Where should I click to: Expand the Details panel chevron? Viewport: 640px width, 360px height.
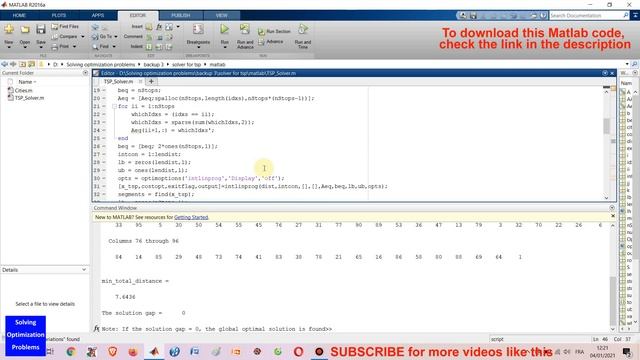click(84, 270)
